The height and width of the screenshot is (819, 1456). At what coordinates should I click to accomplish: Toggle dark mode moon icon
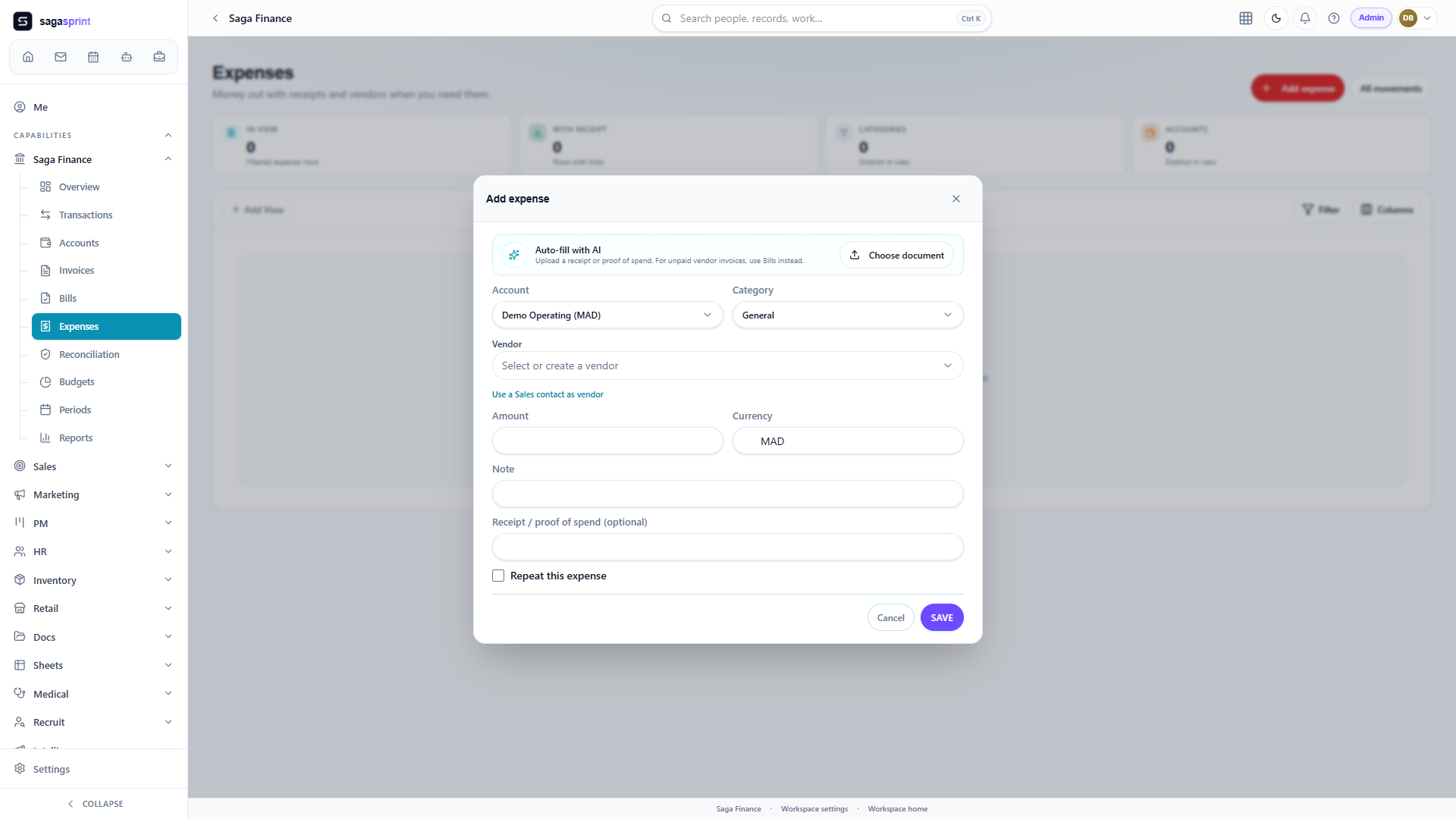[x=1276, y=18]
